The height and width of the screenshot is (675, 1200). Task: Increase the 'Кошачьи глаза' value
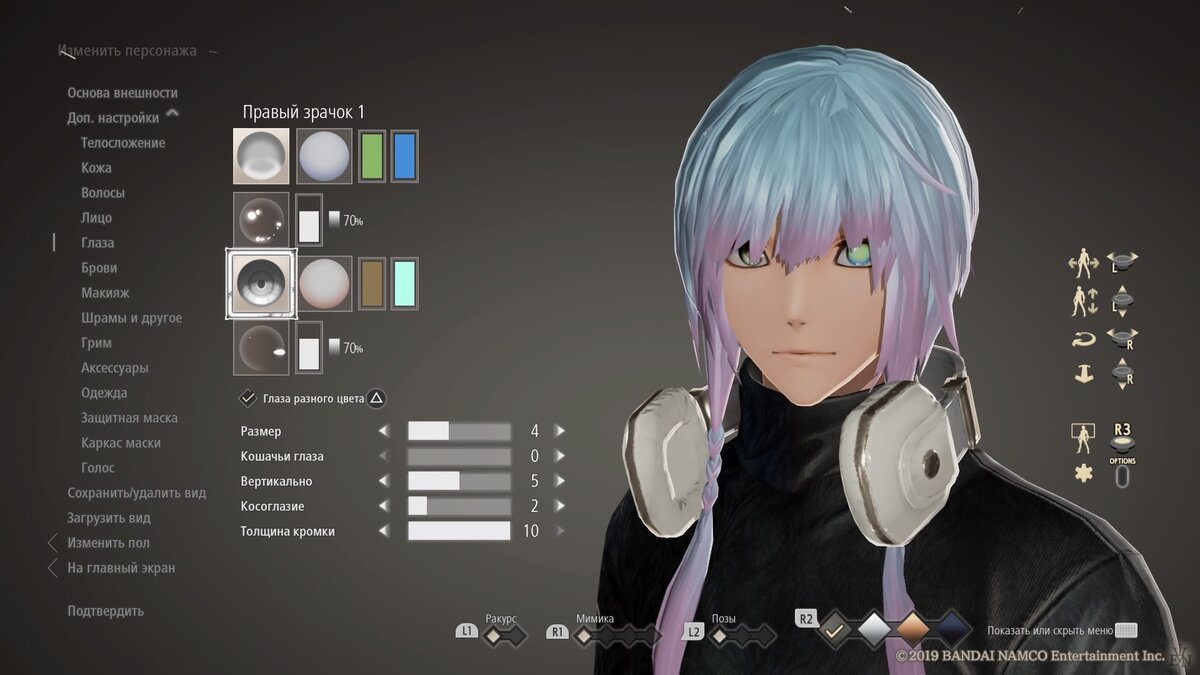560,456
